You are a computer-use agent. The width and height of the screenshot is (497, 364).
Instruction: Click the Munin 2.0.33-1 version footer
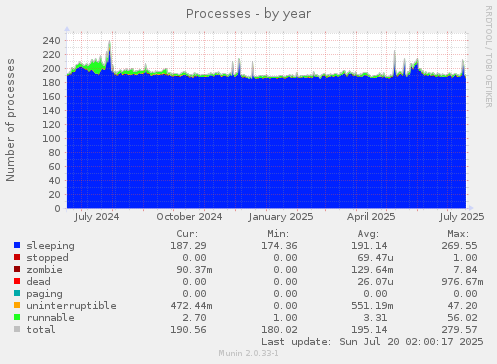point(248,353)
